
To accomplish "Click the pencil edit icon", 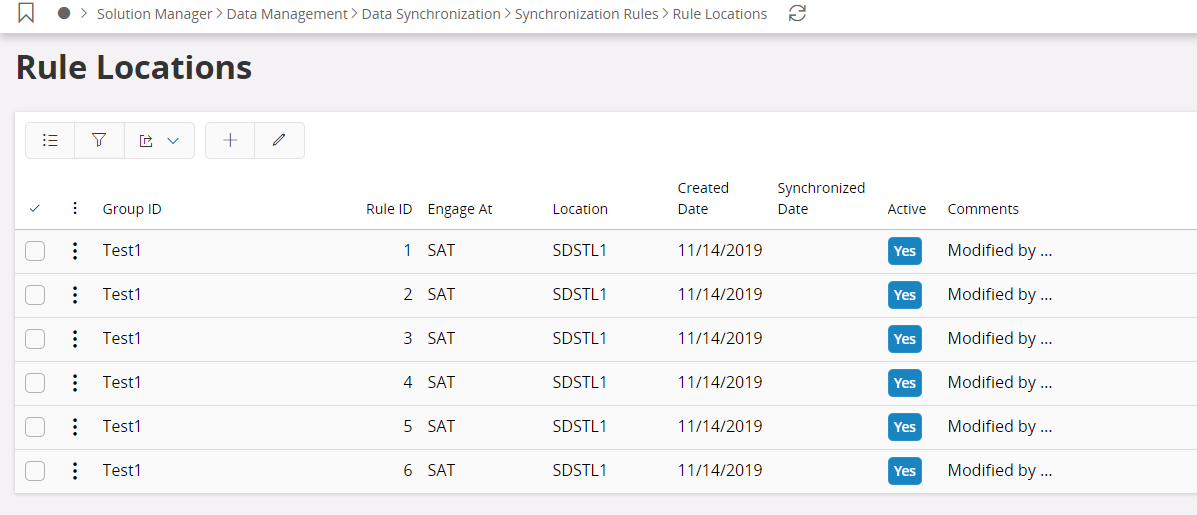I will tap(279, 141).
